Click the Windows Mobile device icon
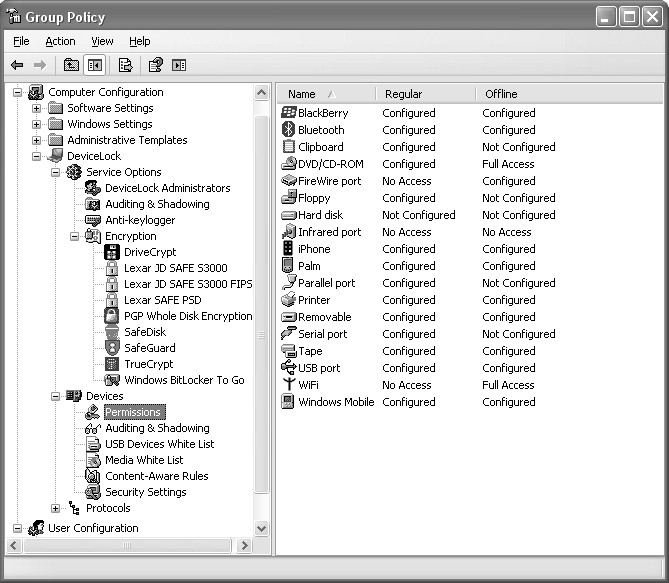669x583 pixels. pyautogui.click(x=288, y=402)
